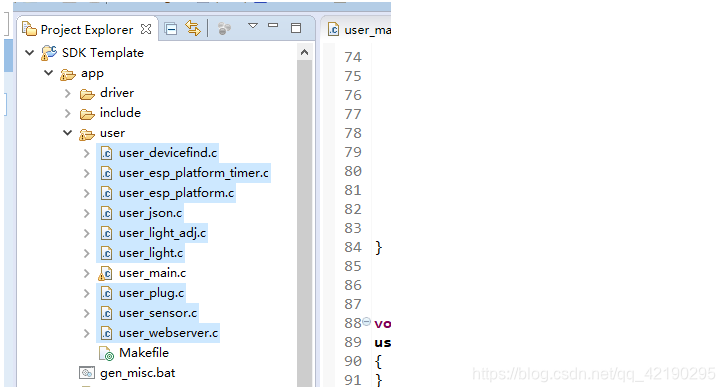Expand user_plug.c outline arrow
Screen dimensions: 725x392
click(x=86, y=293)
